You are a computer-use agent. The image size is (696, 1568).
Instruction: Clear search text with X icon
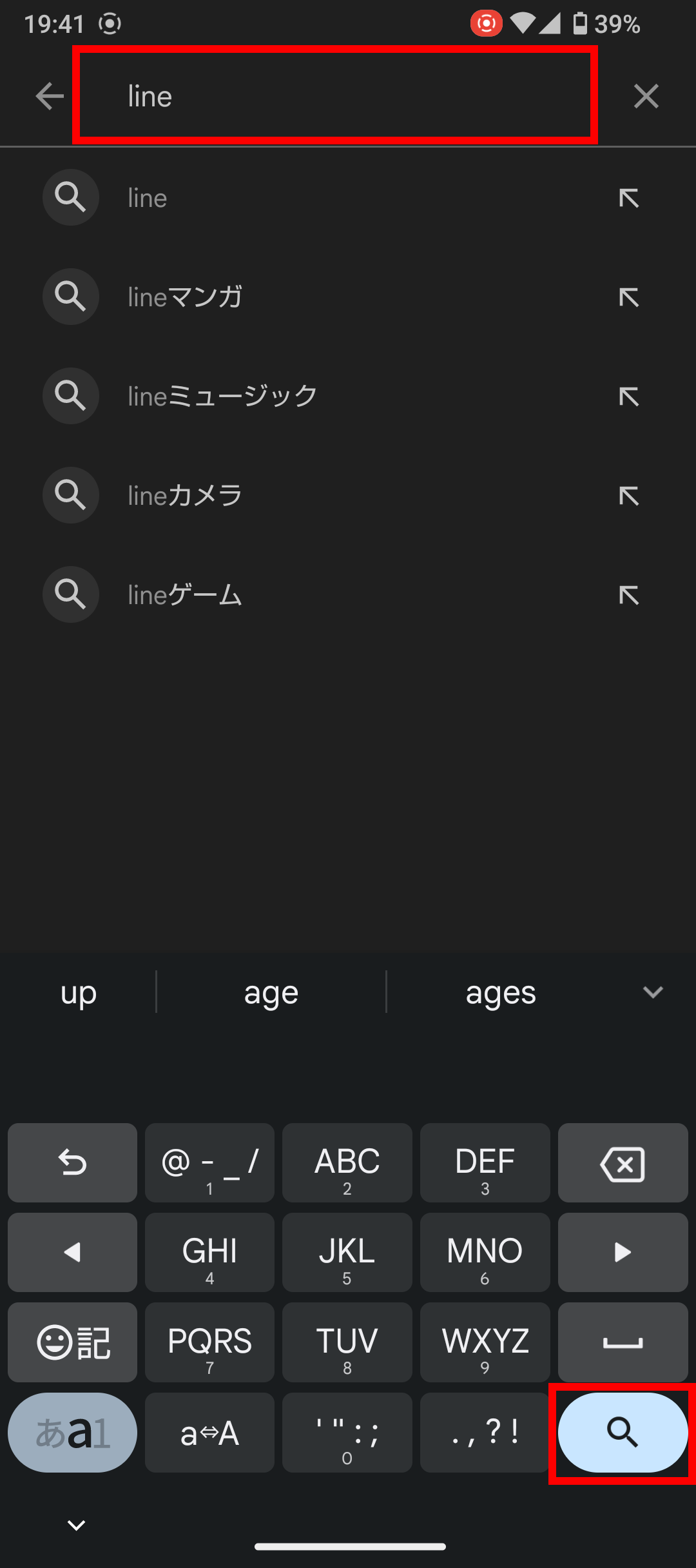[x=646, y=97]
